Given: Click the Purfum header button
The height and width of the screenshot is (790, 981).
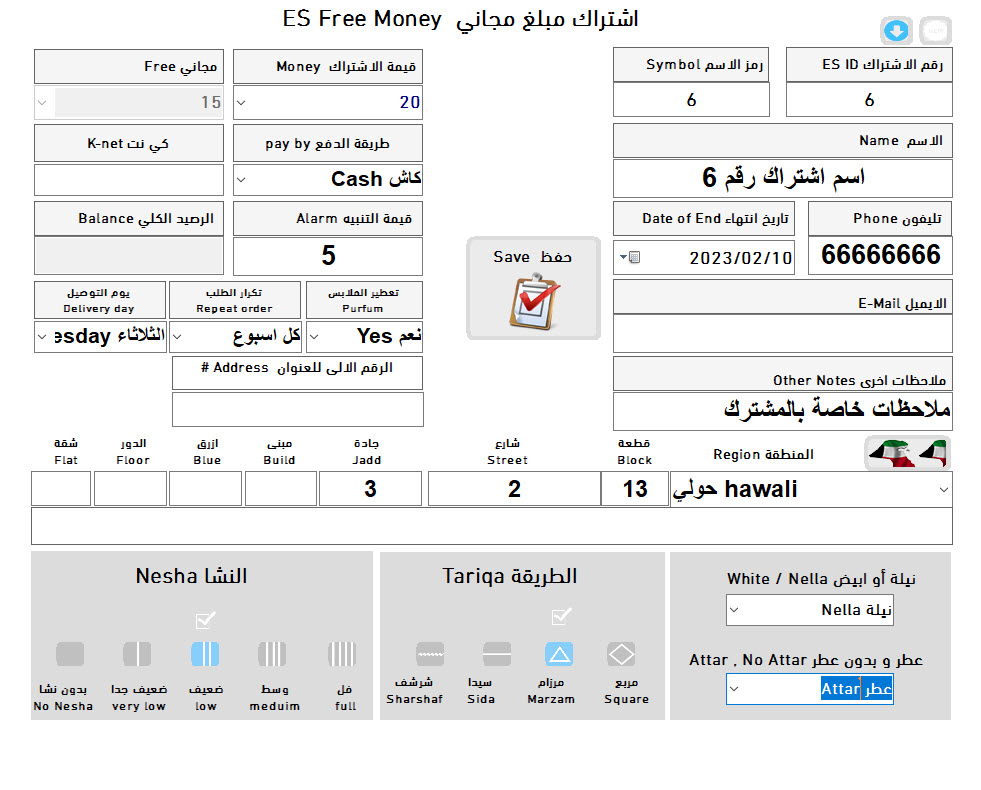Looking at the screenshot, I should click(x=364, y=300).
